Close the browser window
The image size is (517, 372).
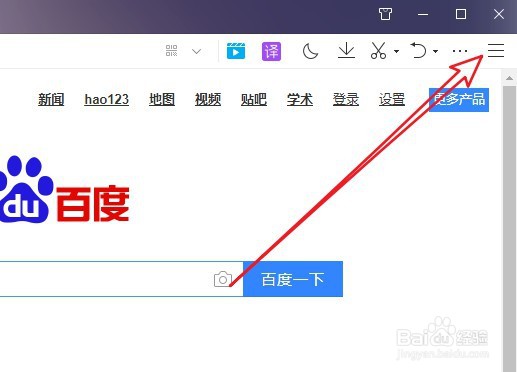(x=499, y=14)
